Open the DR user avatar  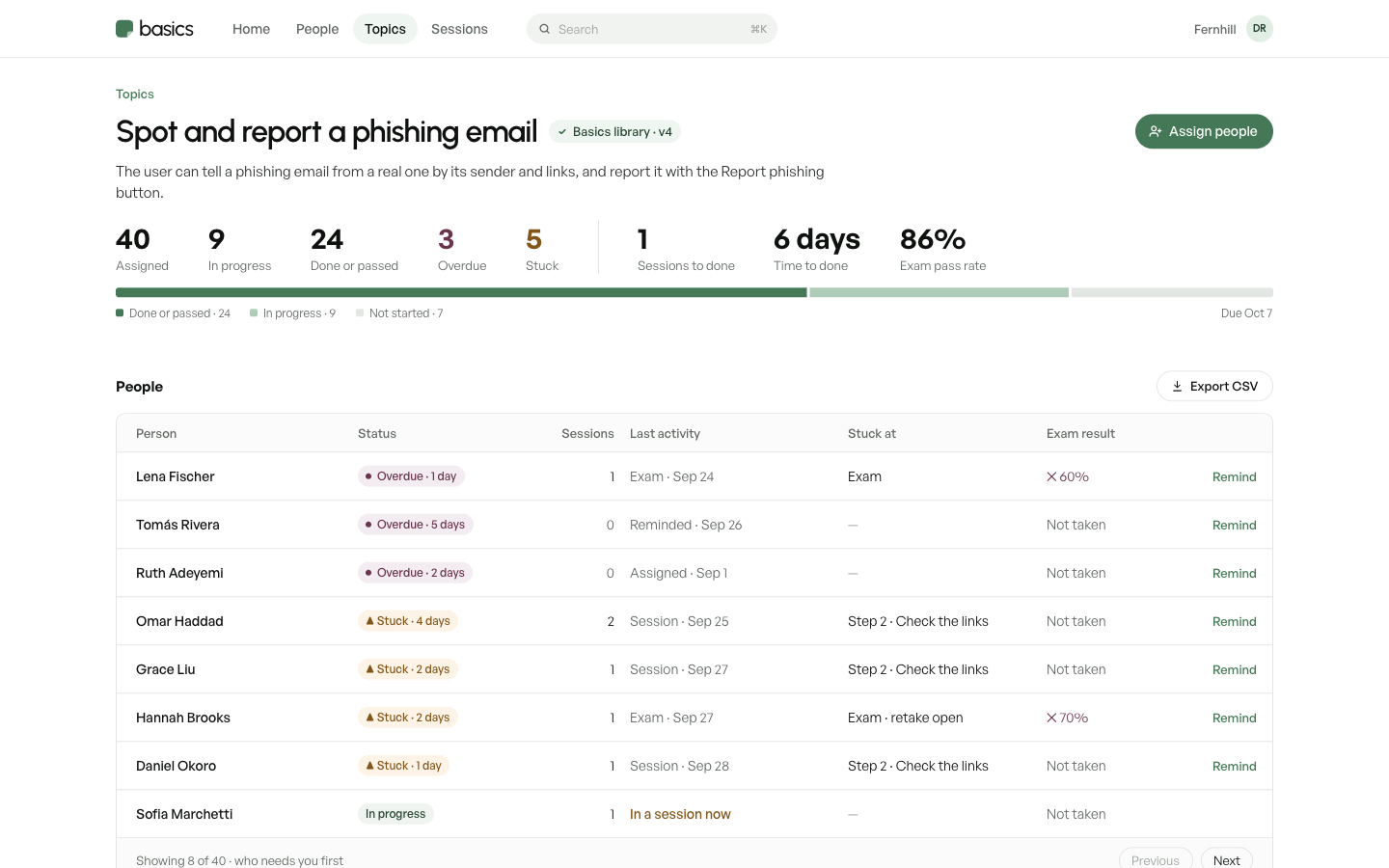(x=1260, y=29)
